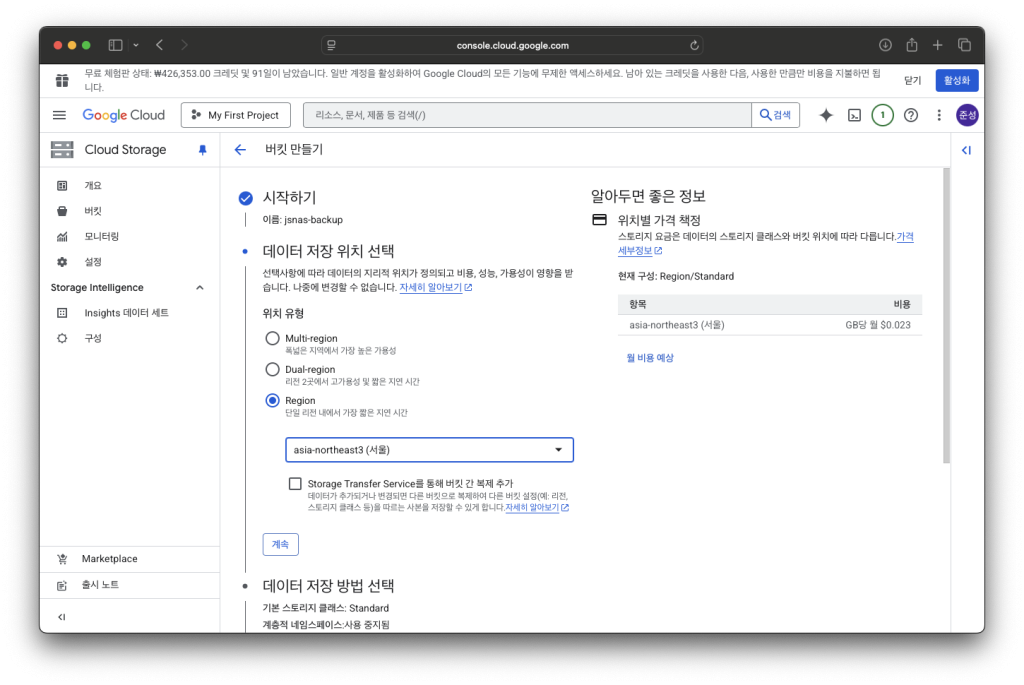Select the Multi-region radio button
Screen dimensions: 1024x685
tap(272, 339)
